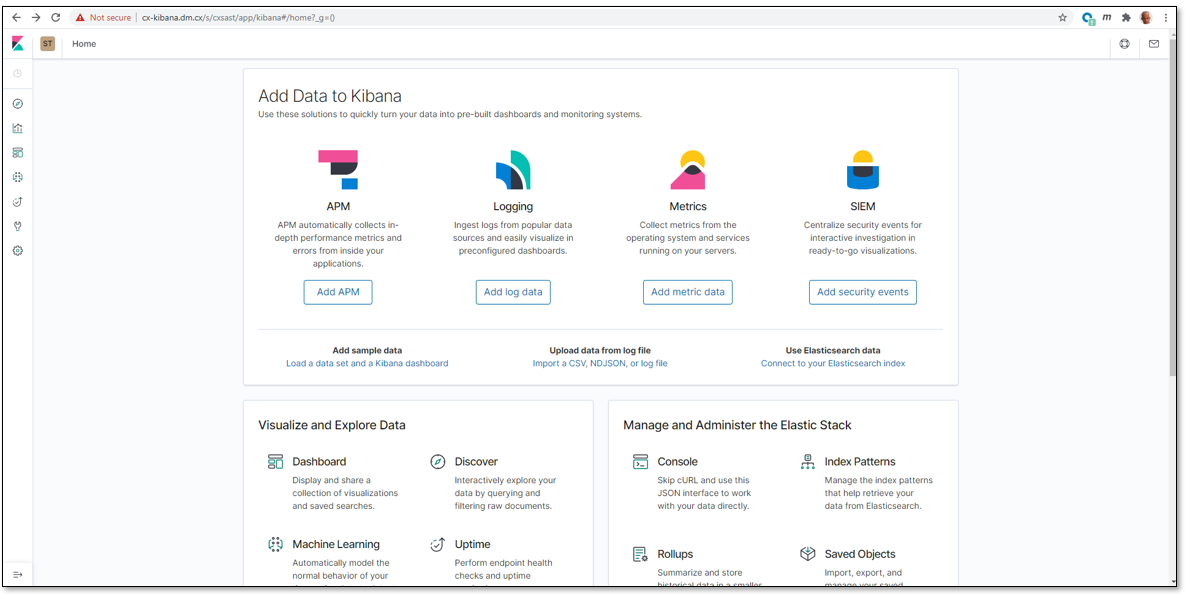1185x594 pixels.
Task: Click the 'Add Data to Kibana' heading
Action: pos(330,96)
